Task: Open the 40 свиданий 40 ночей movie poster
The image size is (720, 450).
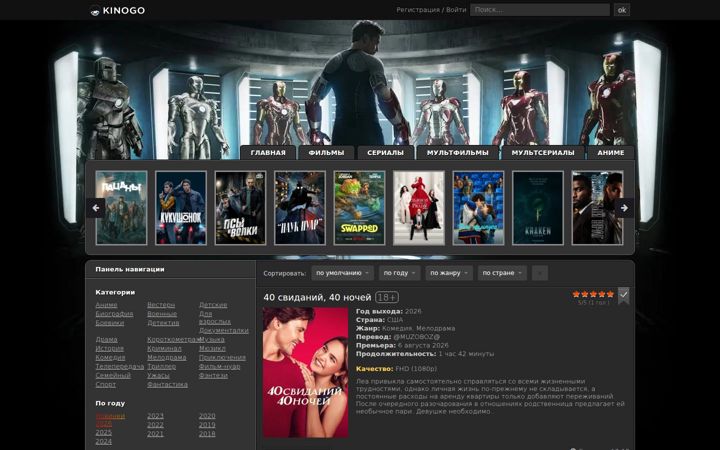Action: coord(306,372)
